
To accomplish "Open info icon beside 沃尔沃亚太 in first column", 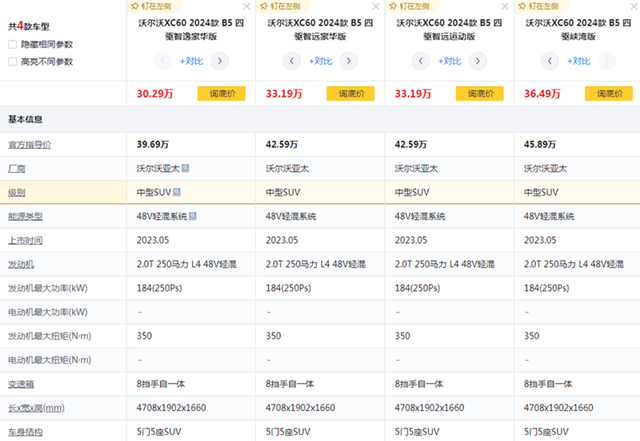I will pyautogui.click(x=185, y=168).
